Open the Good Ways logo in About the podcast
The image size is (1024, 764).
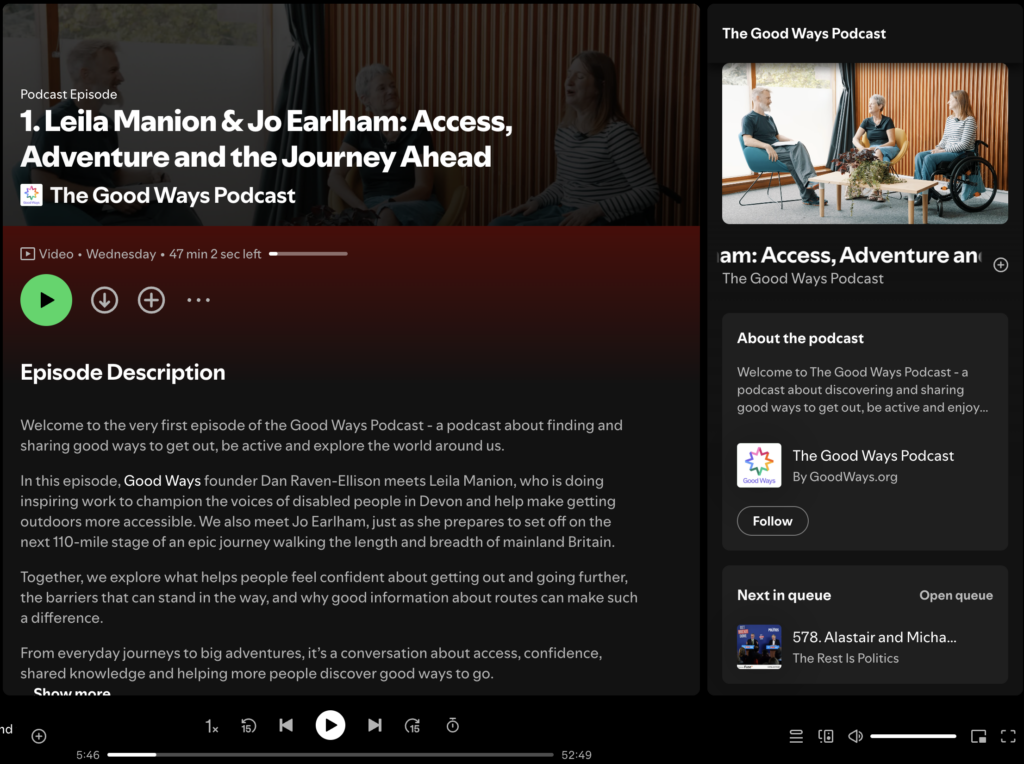pyautogui.click(x=759, y=465)
